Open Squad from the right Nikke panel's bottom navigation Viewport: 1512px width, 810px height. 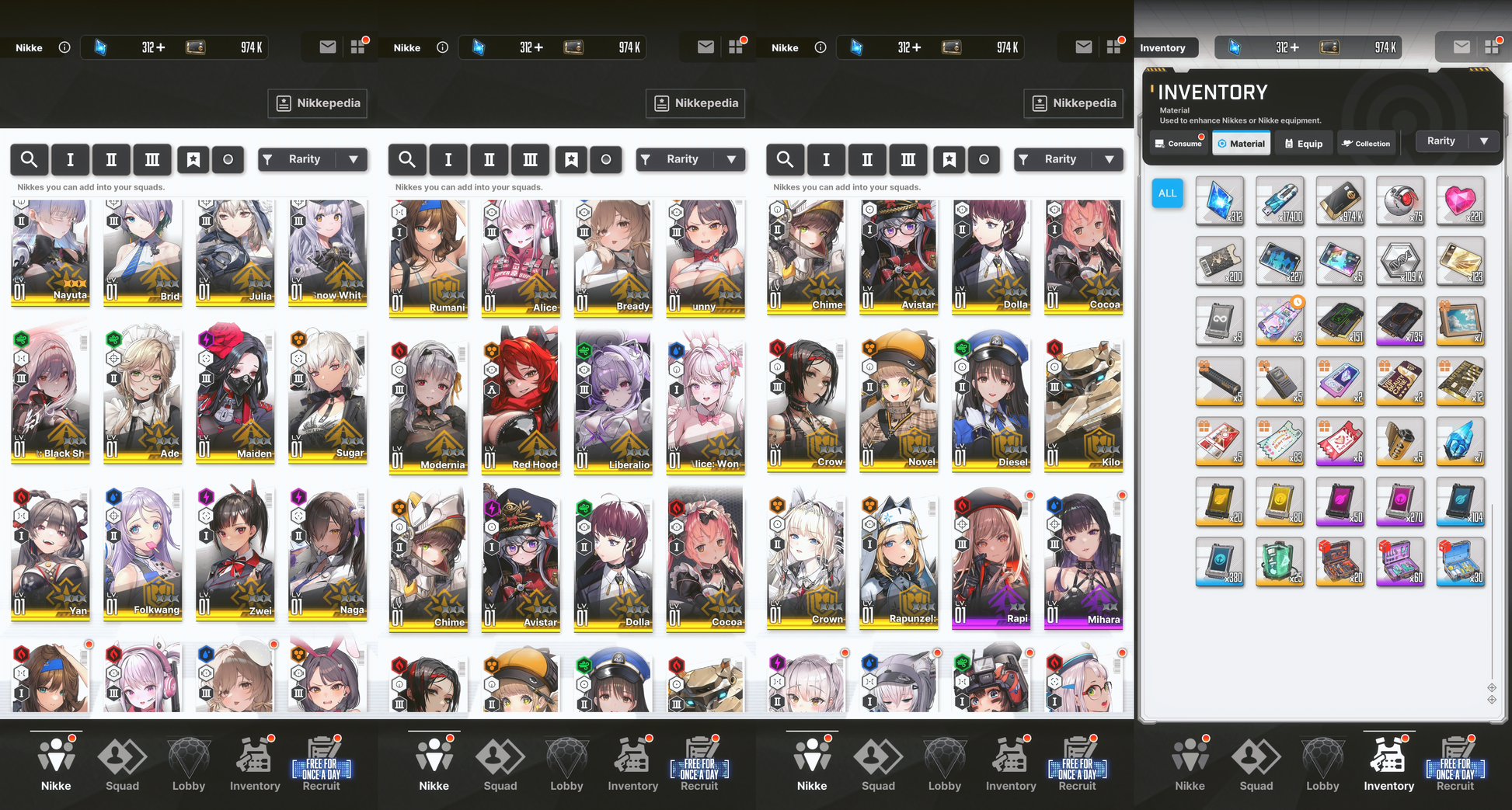coord(878,764)
